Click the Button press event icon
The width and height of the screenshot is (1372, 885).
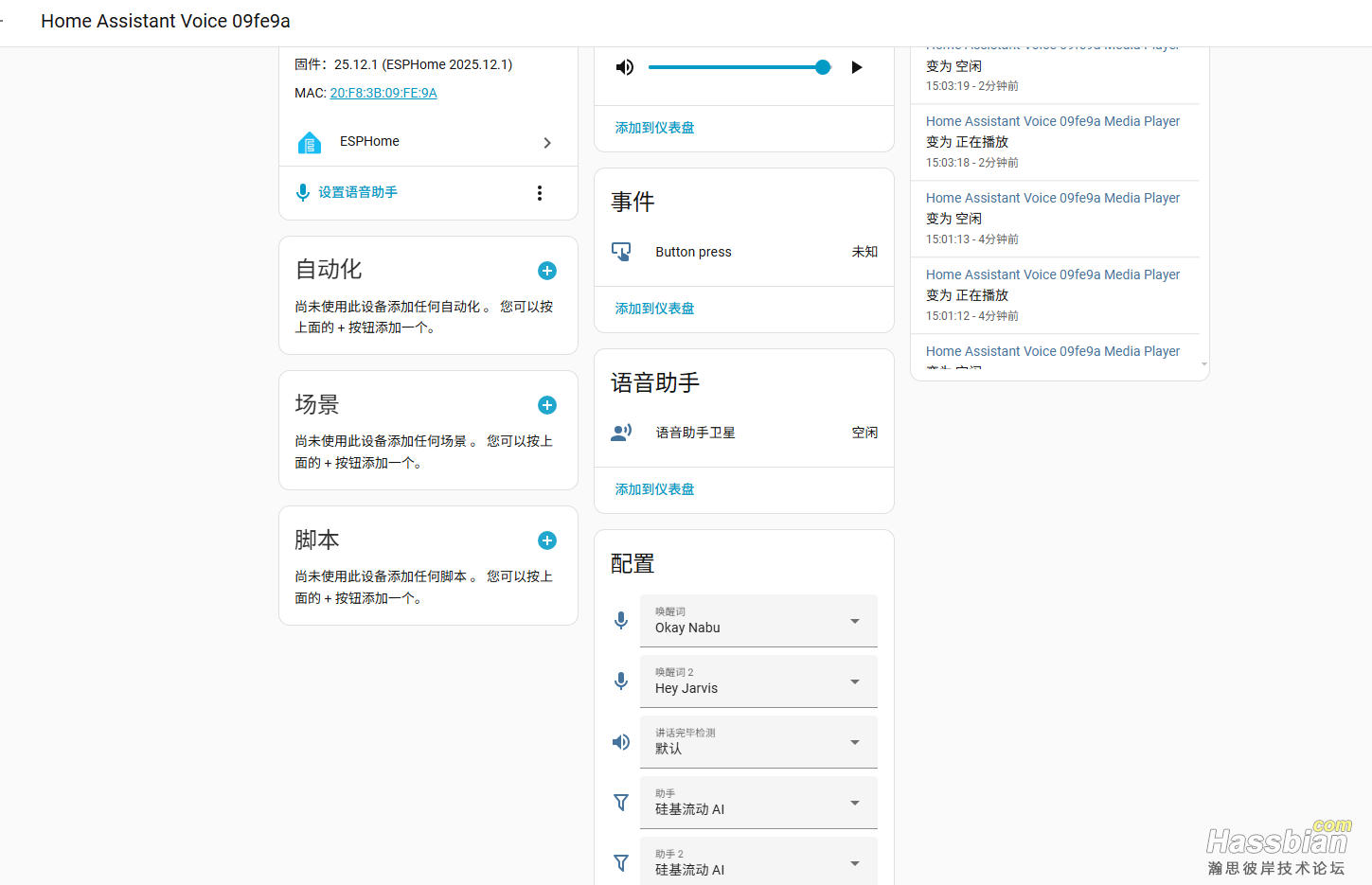(621, 252)
